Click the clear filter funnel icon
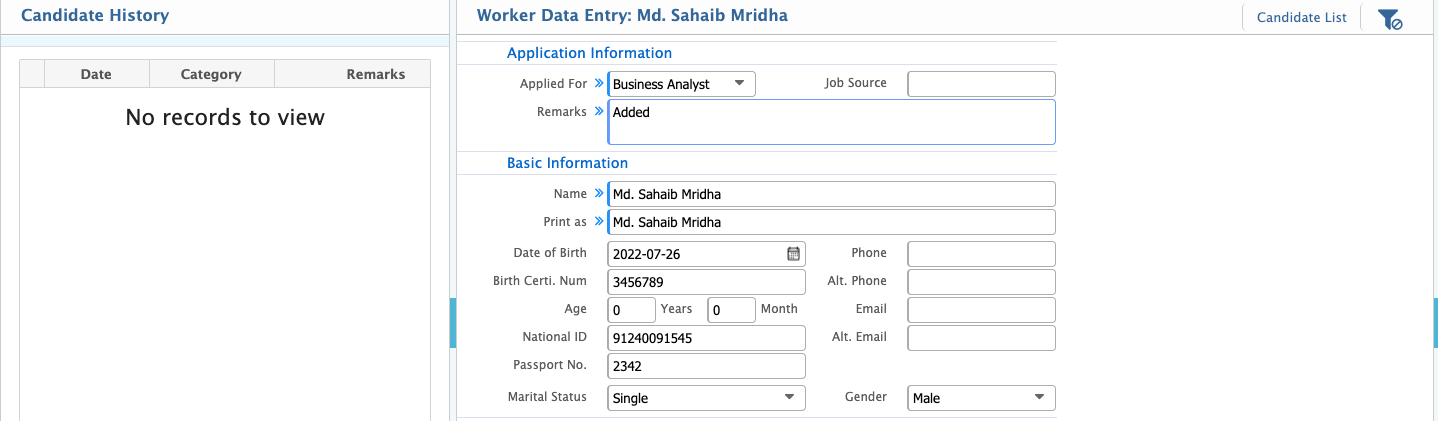This screenshot has width=1438, height=421. (x=1390, y=18)
